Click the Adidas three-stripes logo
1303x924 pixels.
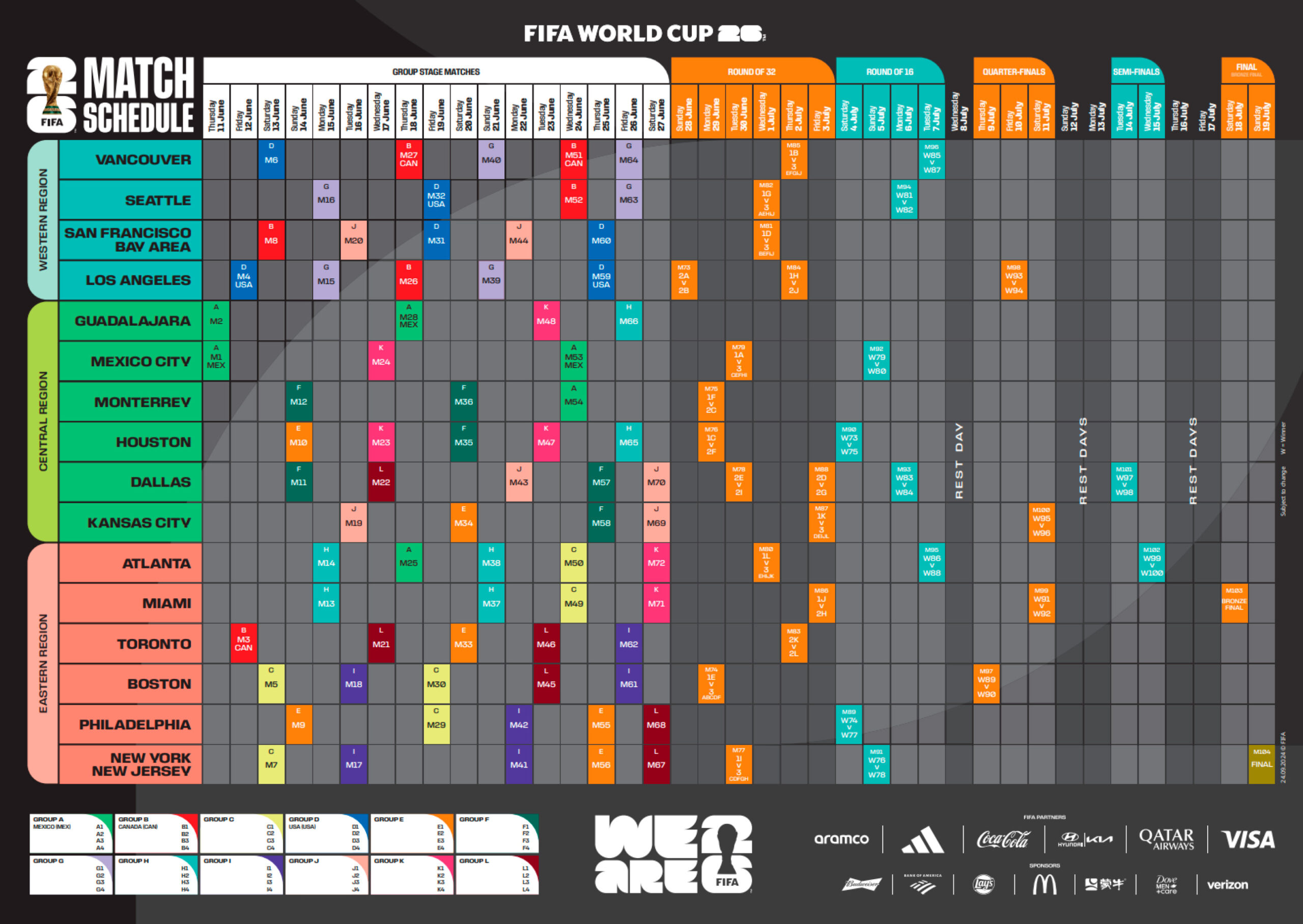coord(922,840)
